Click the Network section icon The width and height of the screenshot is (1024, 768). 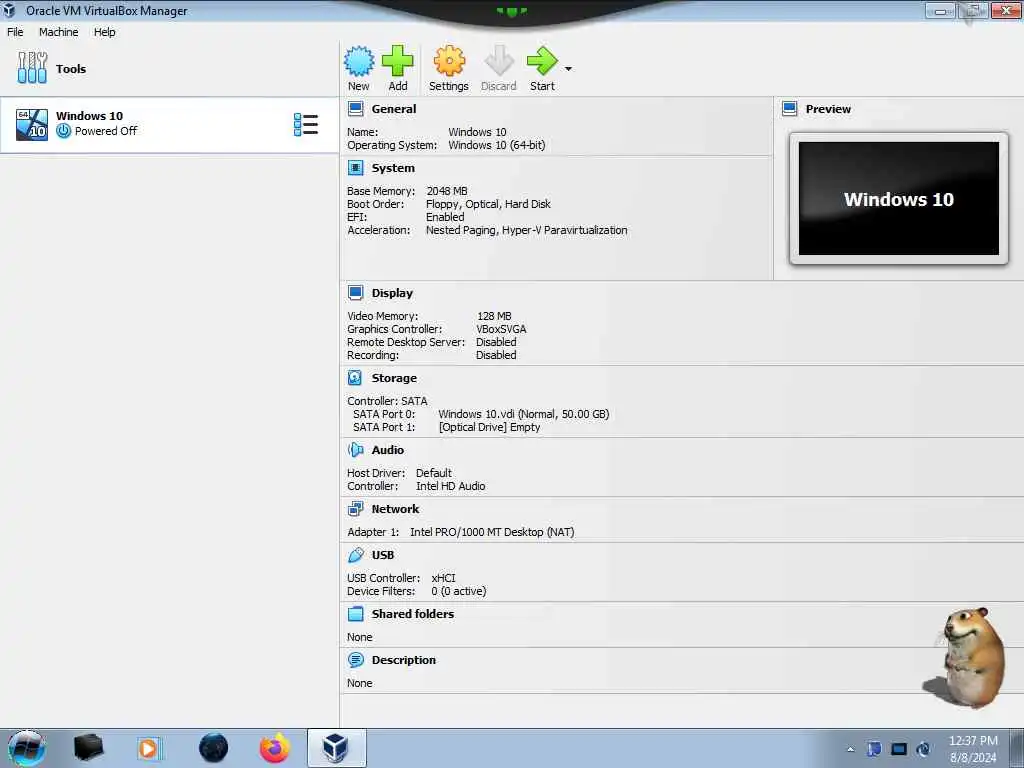(355, 509)
